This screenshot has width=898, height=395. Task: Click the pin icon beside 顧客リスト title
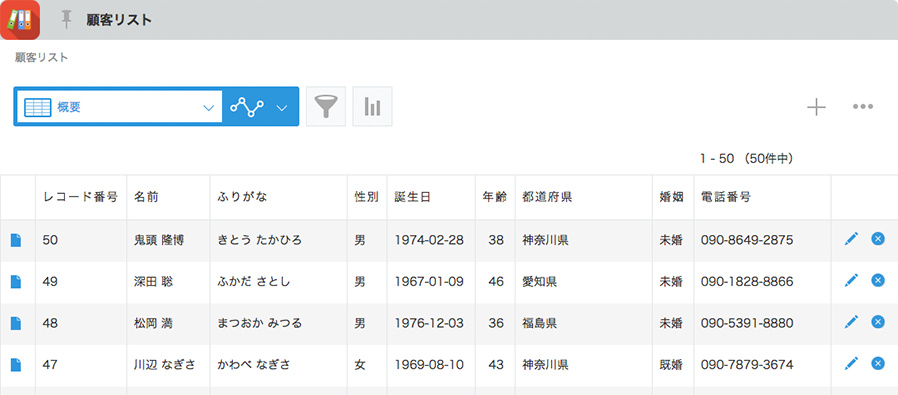click(x=67, y=19)
